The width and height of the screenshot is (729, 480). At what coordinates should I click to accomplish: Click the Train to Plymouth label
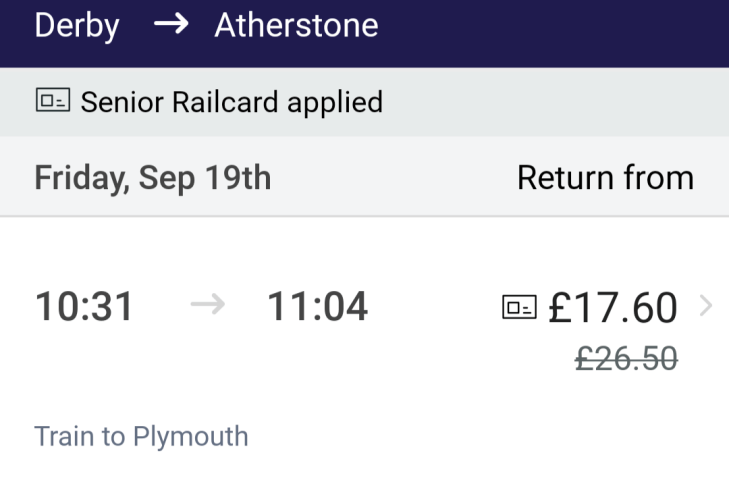(141, 437)
